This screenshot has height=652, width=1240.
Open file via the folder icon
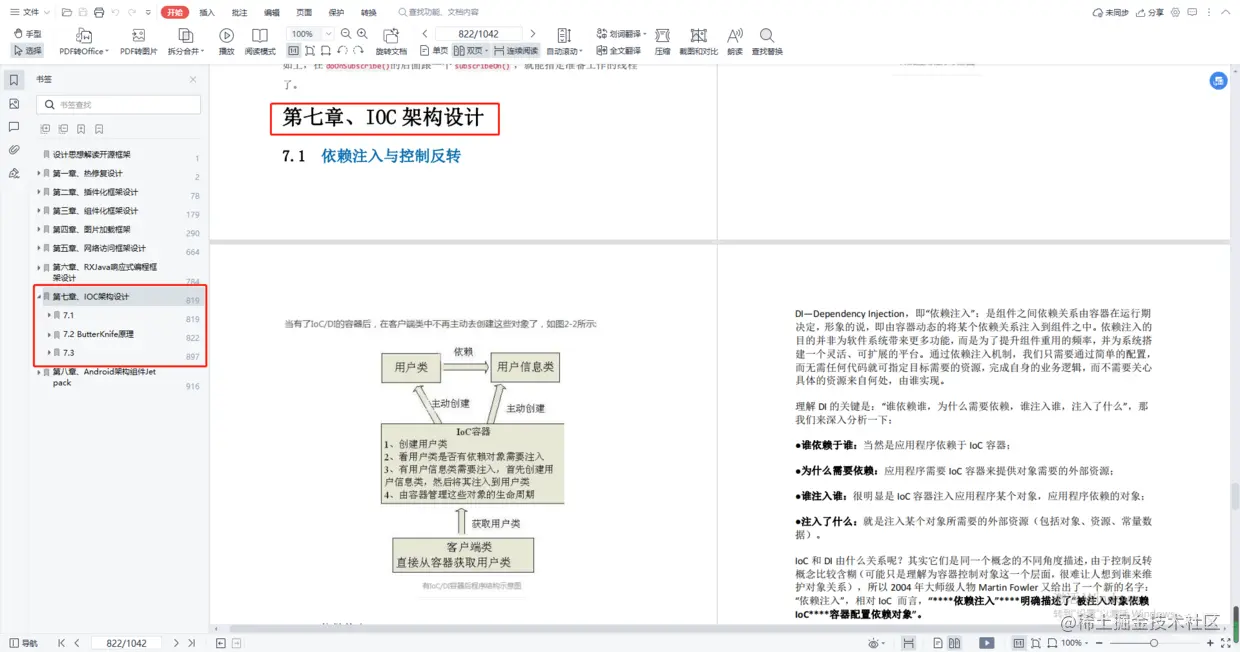67,12
